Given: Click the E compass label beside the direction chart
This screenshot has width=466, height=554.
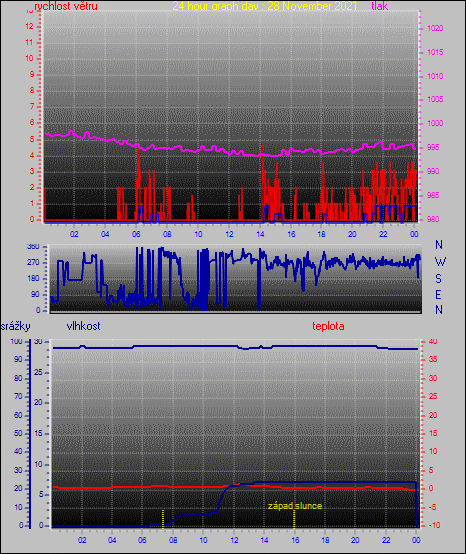Looking at the screenshot, I should click(438, 295).
